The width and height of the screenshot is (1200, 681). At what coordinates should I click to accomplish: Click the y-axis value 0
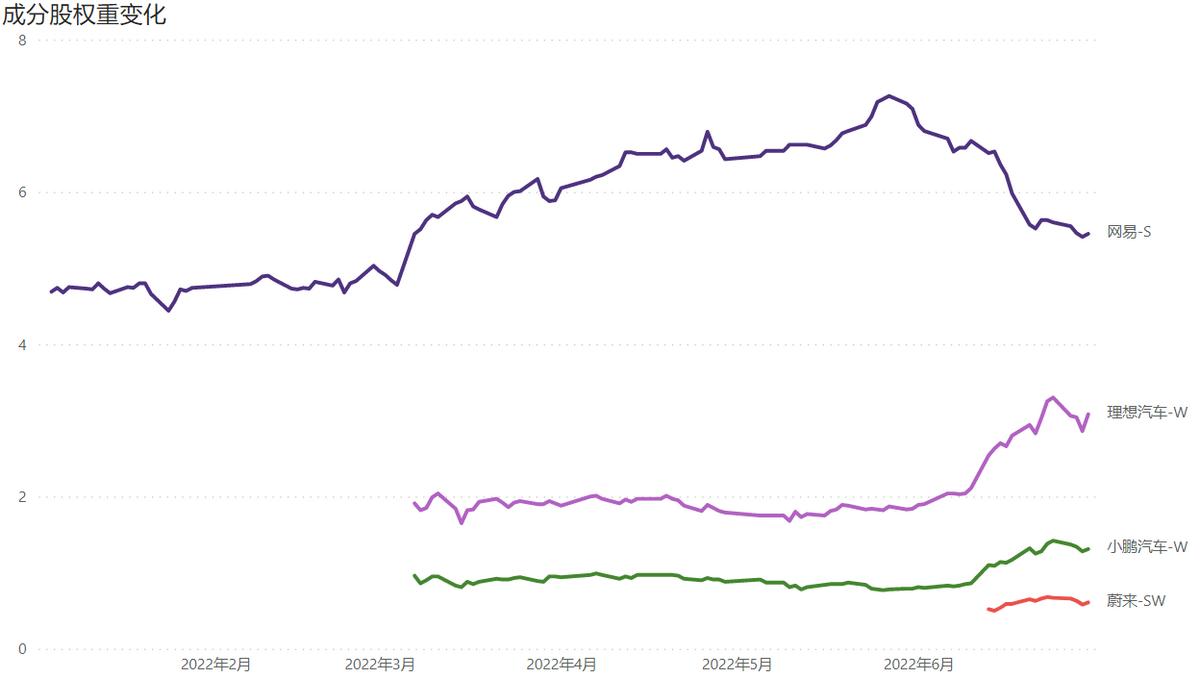click(x=23, y=649)
